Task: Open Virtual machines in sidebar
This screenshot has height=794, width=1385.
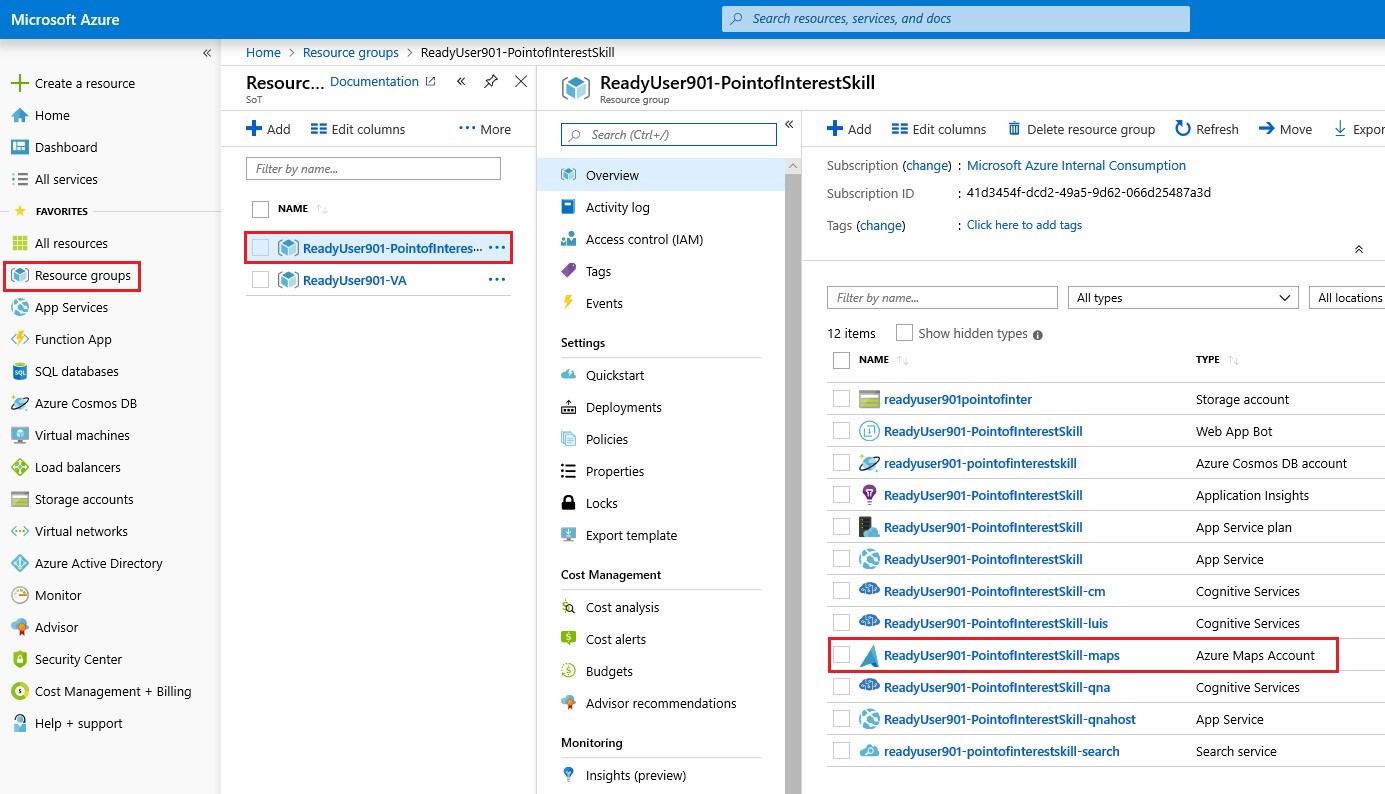Action: 82,435
